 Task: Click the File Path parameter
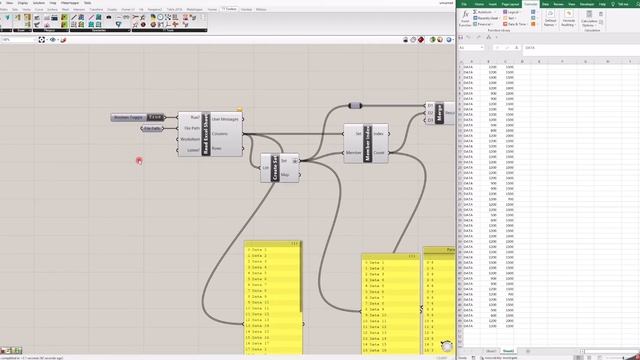(x=152, y=129)
